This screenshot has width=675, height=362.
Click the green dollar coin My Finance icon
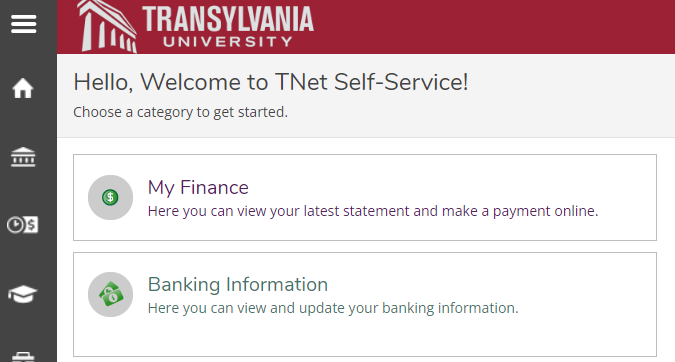tap(110, 197)
